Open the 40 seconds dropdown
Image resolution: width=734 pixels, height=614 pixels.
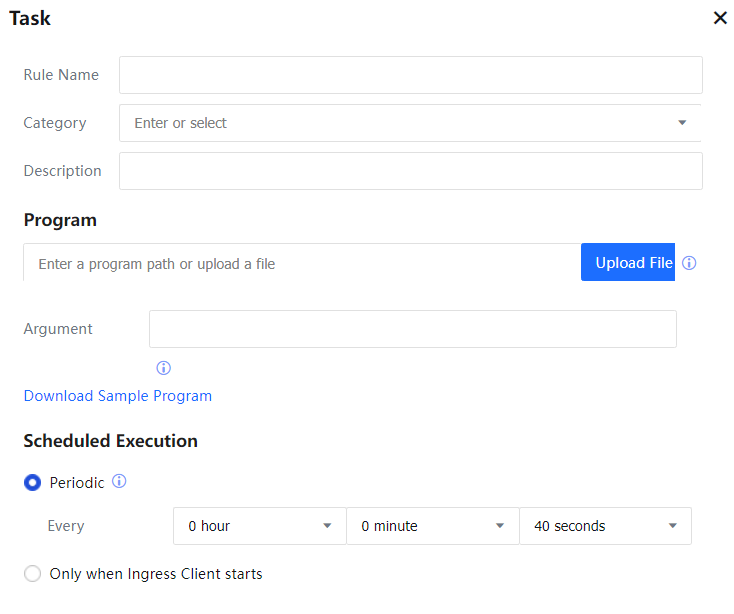[604, 526]
